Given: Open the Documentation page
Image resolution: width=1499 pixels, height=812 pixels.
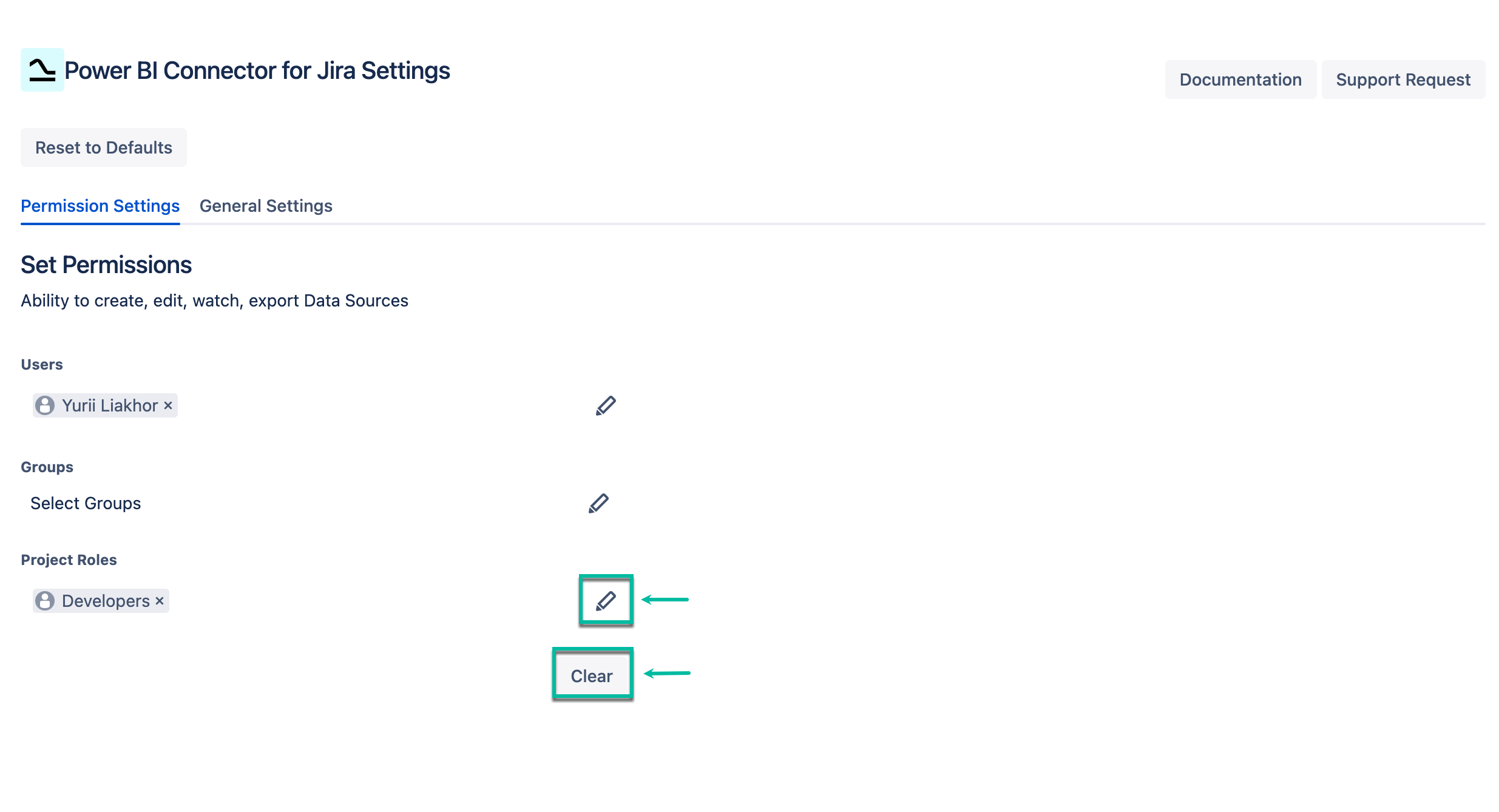Looking at the screenshot, I should click(1240, 80).
